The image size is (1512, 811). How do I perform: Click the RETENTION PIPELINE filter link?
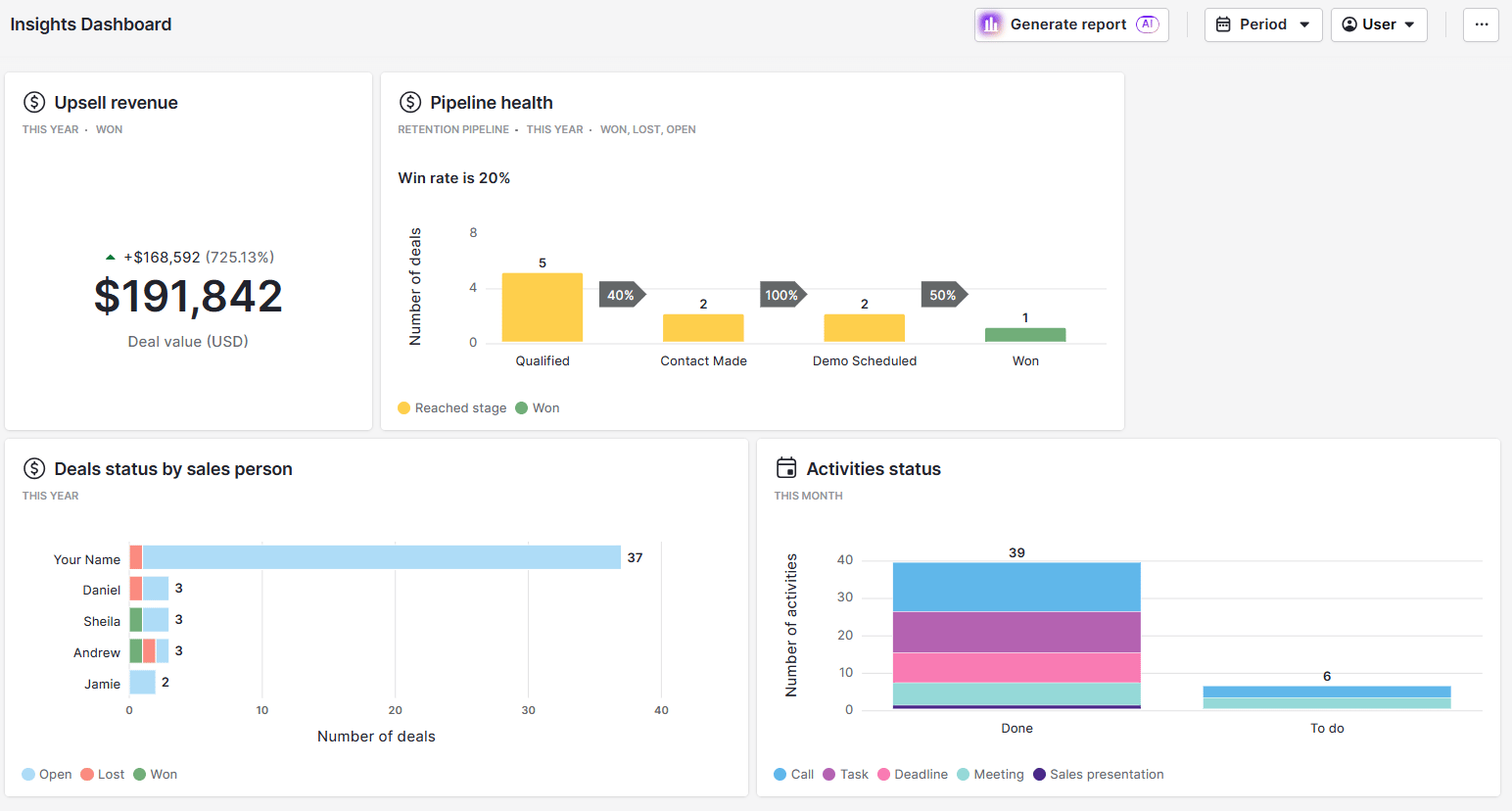point(453,128)
